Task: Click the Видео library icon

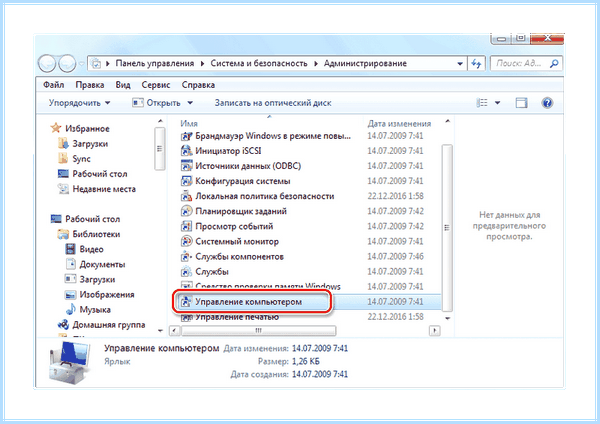Action: click(70, 249)
